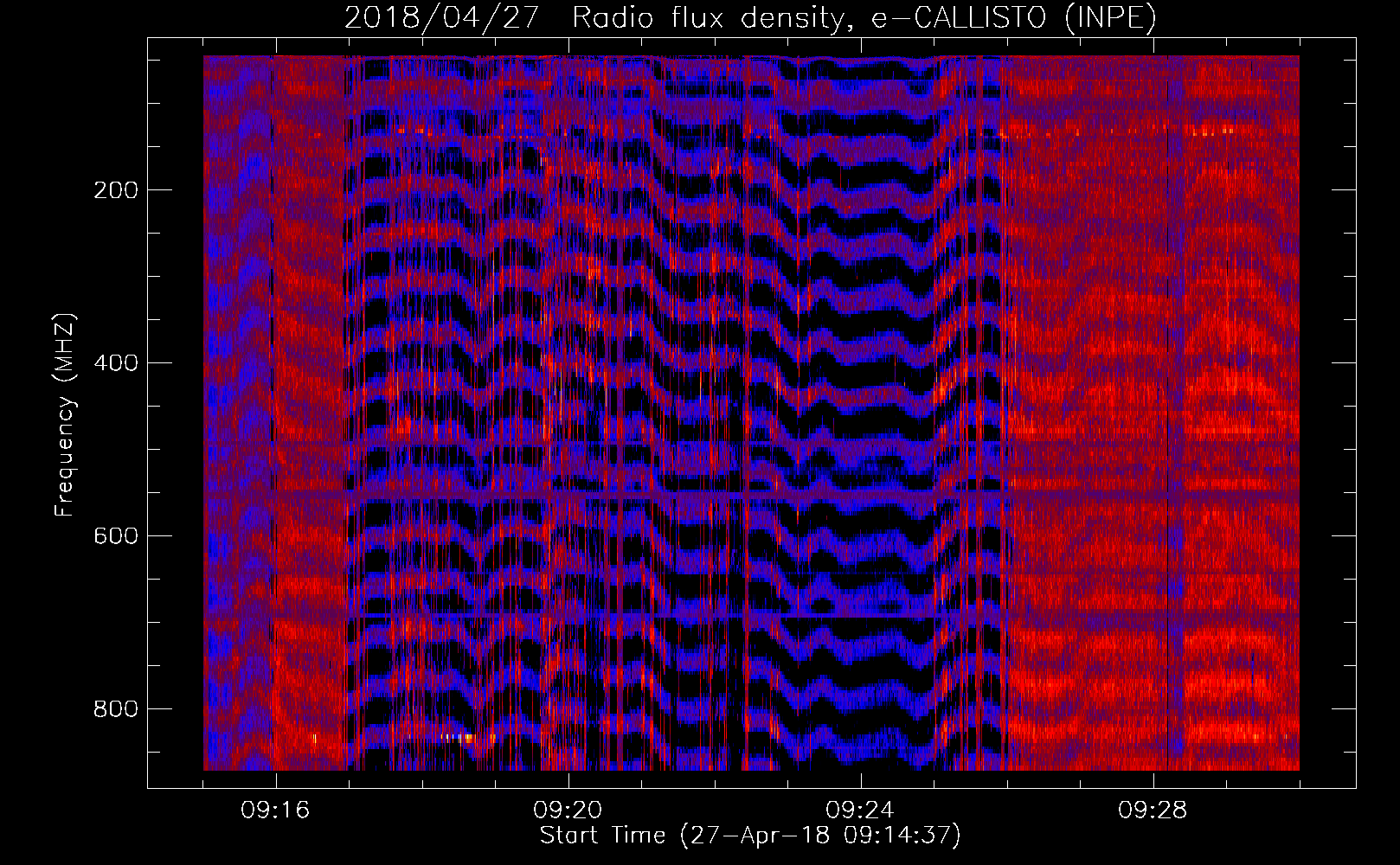The image size is (1400, 865).
Task: Click the '400' frequency tick label
Action: pos(116,363)
